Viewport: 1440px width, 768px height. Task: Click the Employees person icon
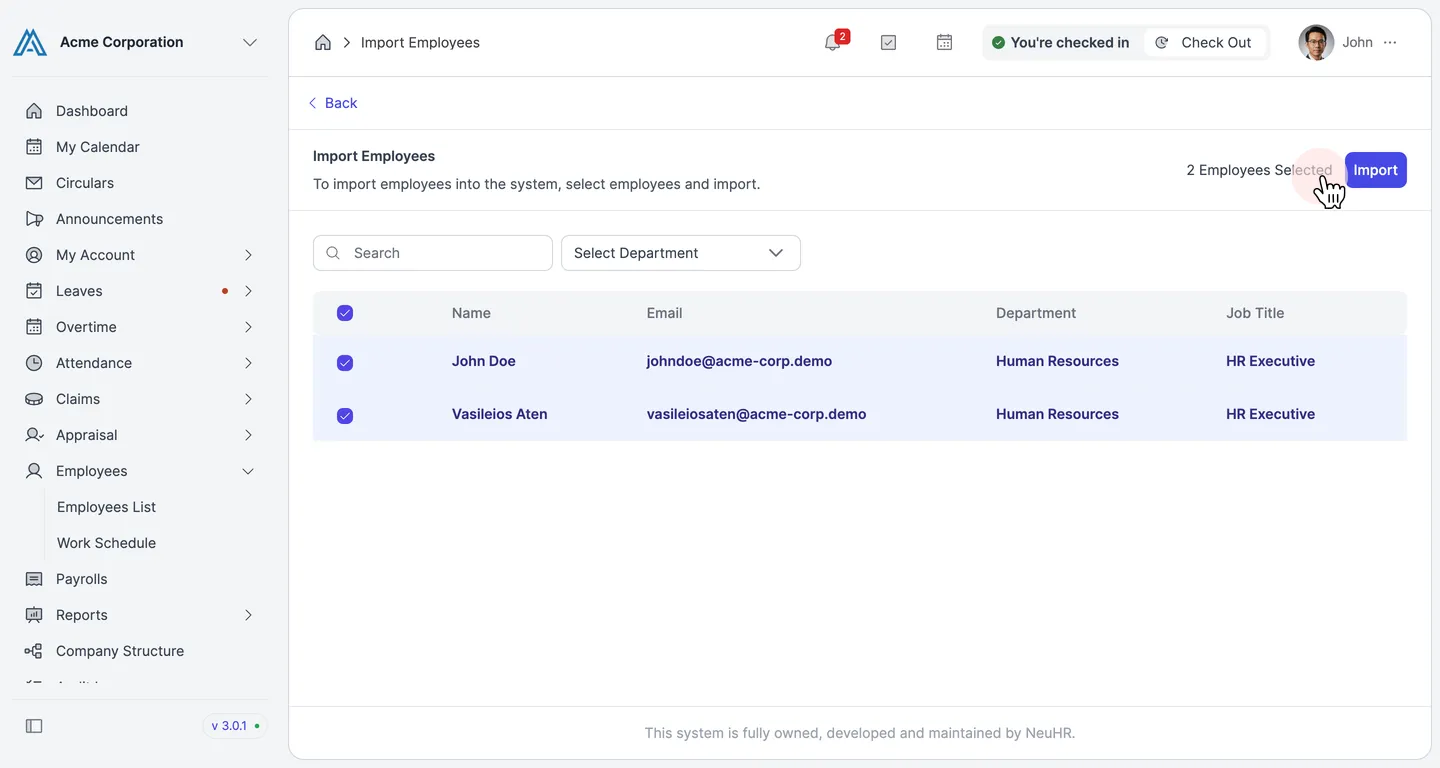tap(34, 471)
